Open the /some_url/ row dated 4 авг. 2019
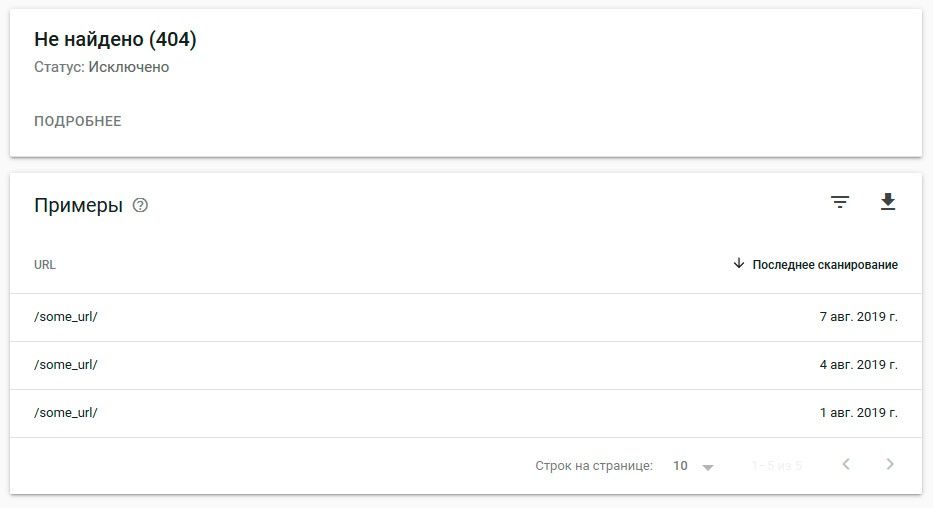Viewport: 933px width, 508px height. pos(466,365)
